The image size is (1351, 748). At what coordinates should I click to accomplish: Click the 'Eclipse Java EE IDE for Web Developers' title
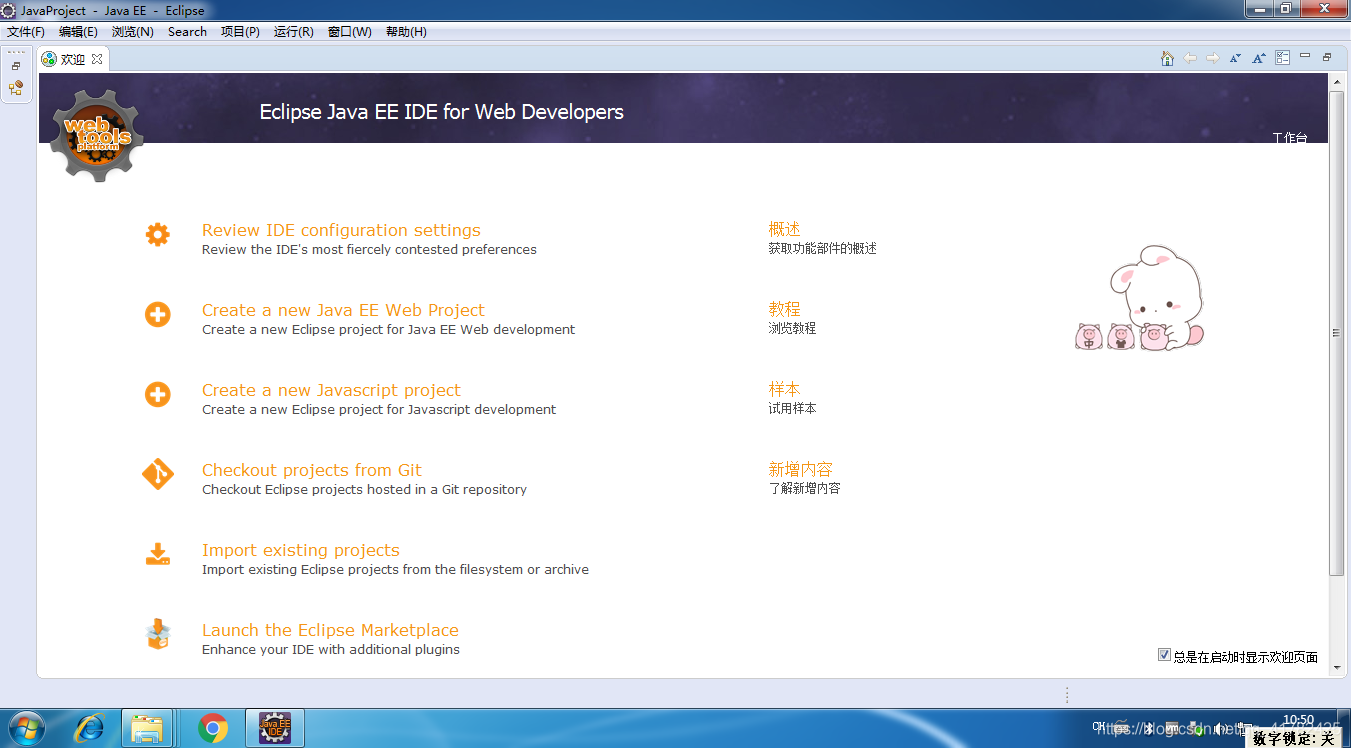pos(441,112)
